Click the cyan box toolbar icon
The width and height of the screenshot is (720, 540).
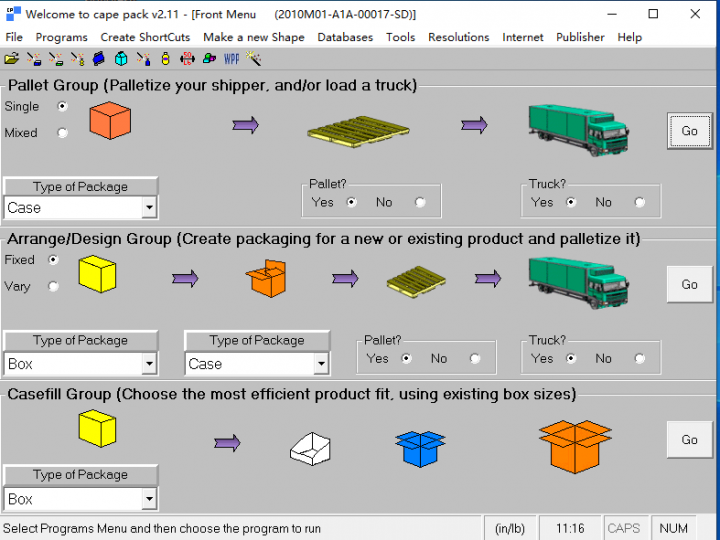[x=121, y=59]
